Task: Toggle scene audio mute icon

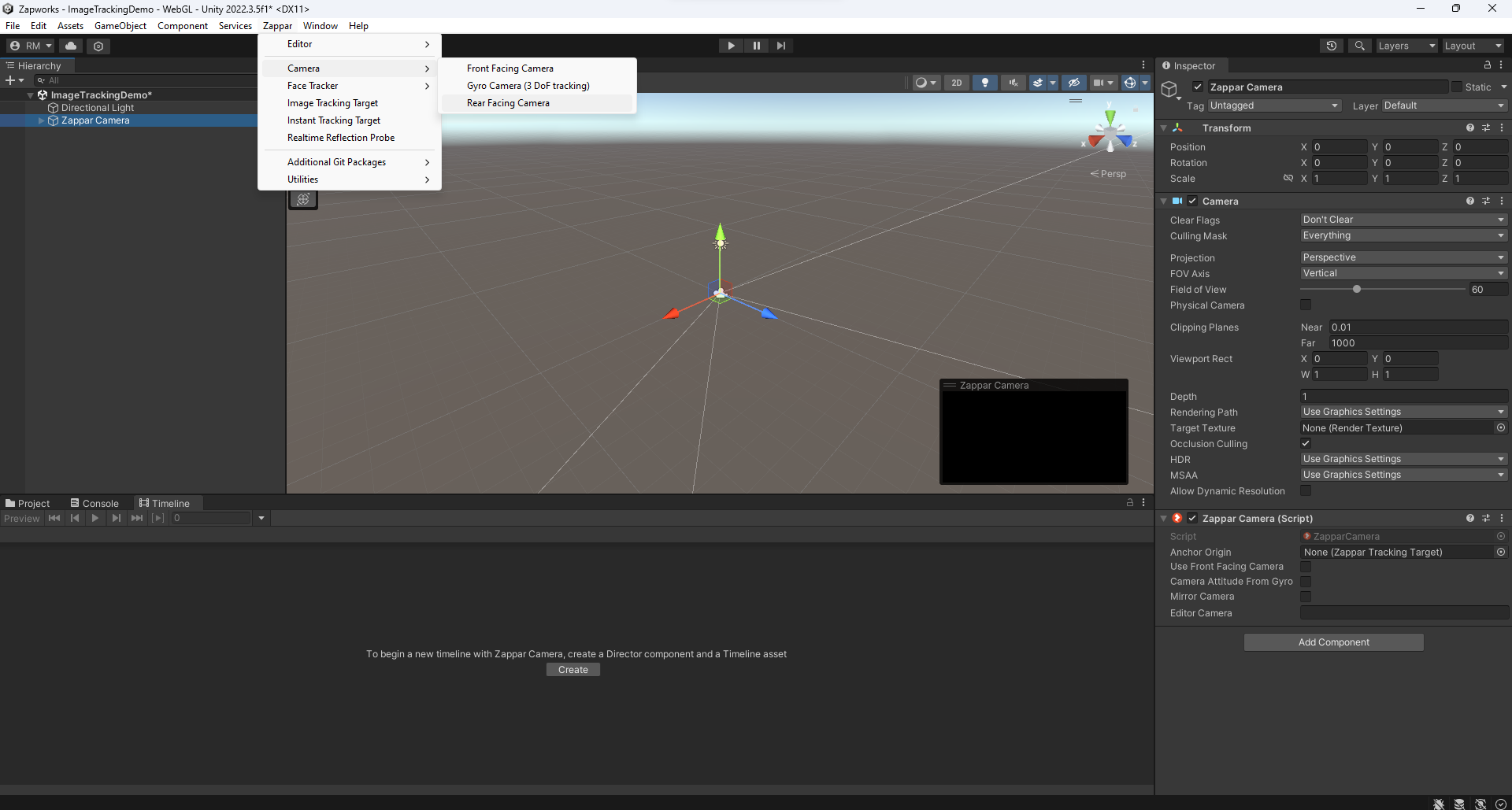Action: 1014,83
